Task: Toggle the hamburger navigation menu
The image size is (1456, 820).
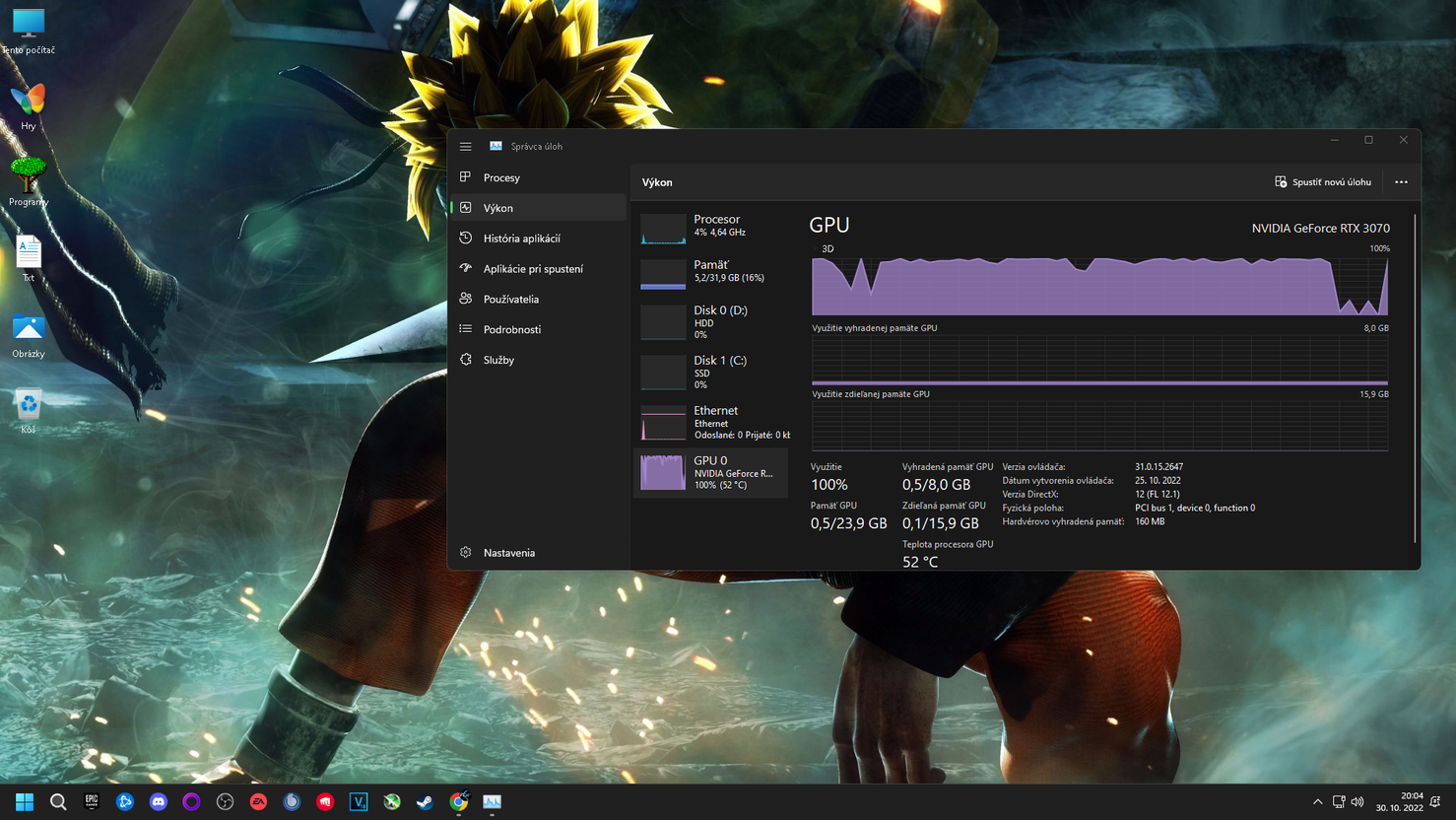Action: [466, 147]
